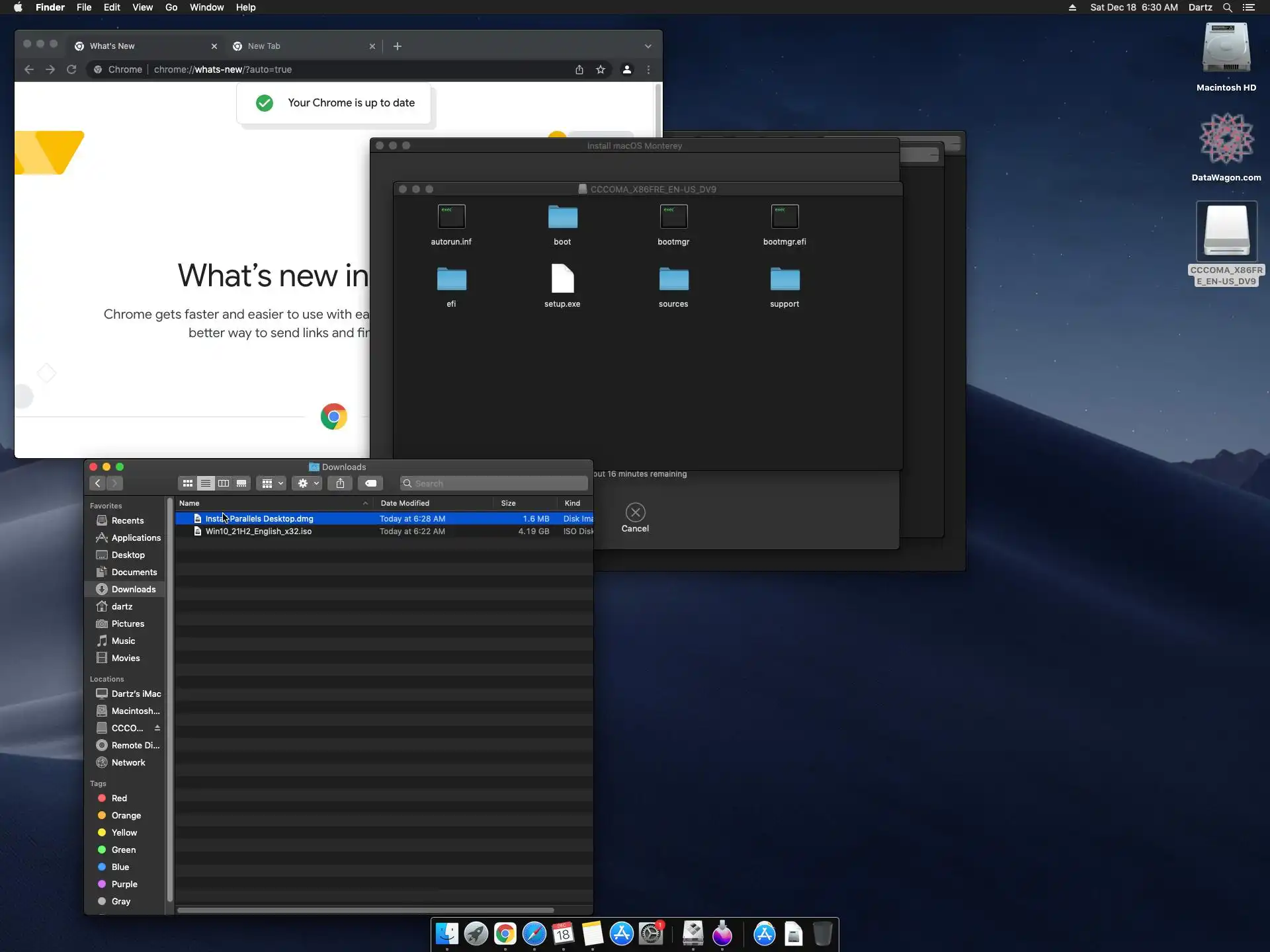Open the Action gear dropdown menu
Screen dimensions: 1270x952
pos(308,483)
